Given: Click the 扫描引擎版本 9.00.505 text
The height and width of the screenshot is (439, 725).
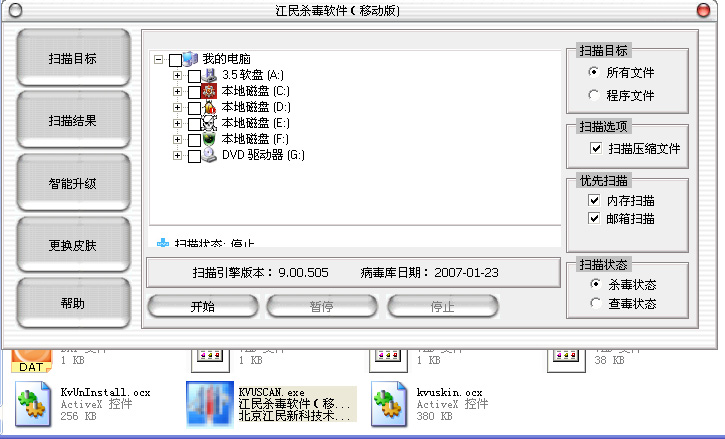Looking at the screenshot, I should [x=260, y=272].
